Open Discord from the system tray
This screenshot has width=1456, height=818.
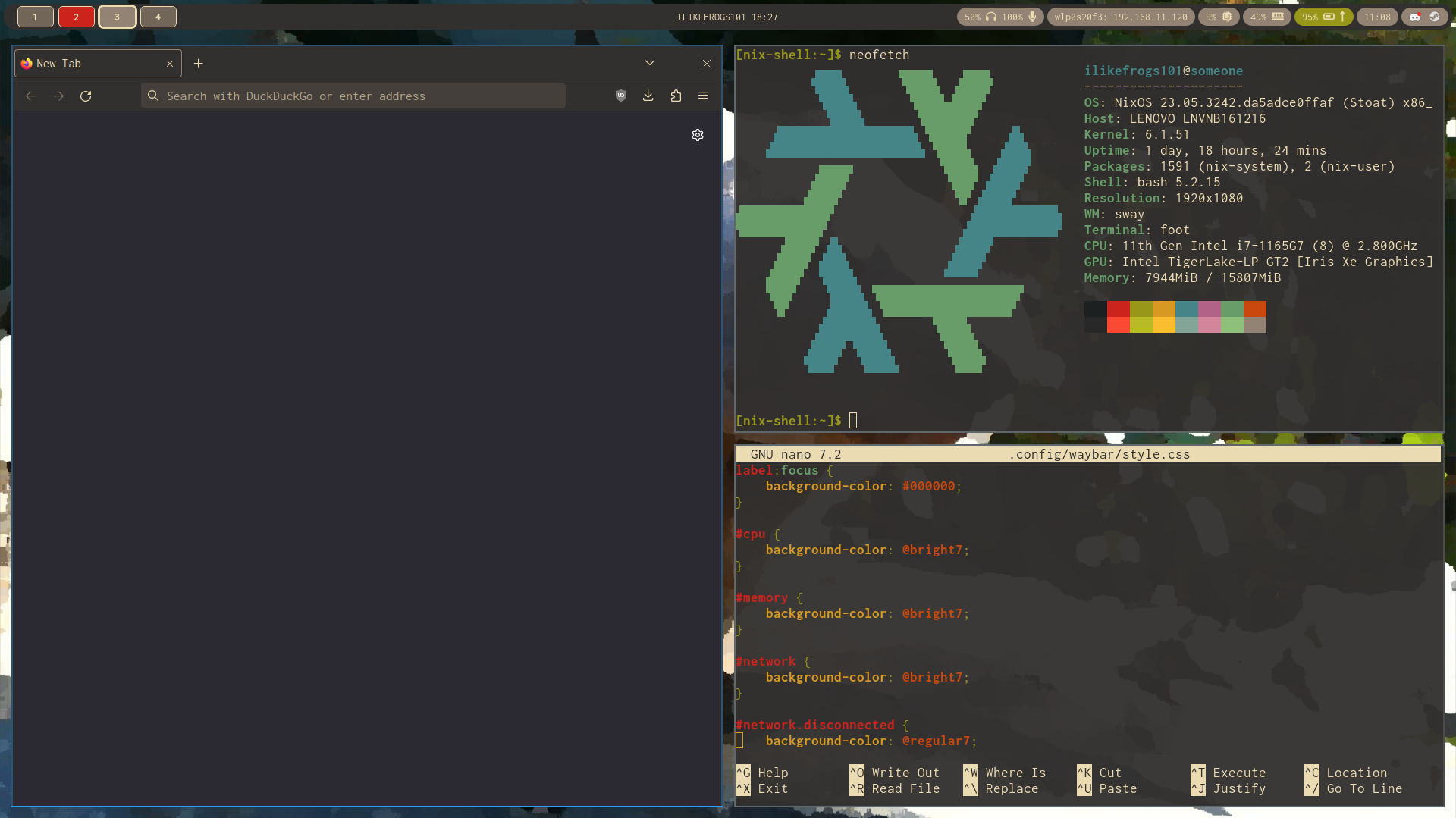click(1414, 17)
